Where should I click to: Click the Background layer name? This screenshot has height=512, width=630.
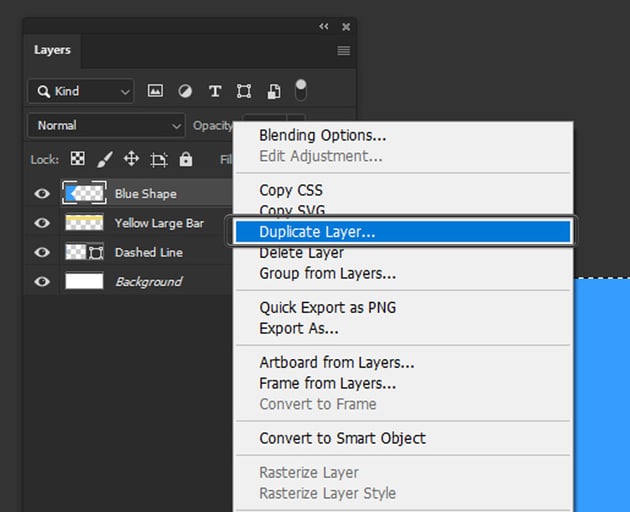(149, 282)
